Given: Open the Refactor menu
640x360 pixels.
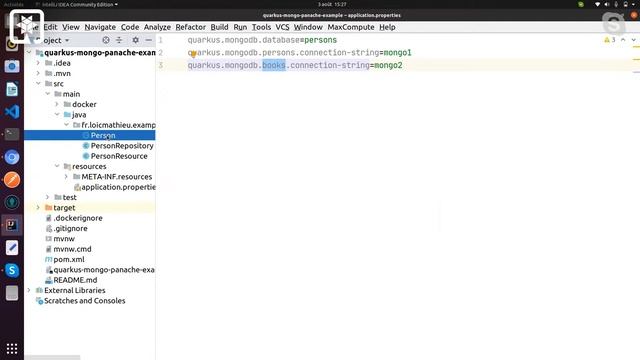Looking at the screenshot, I should tap(191, 27).
